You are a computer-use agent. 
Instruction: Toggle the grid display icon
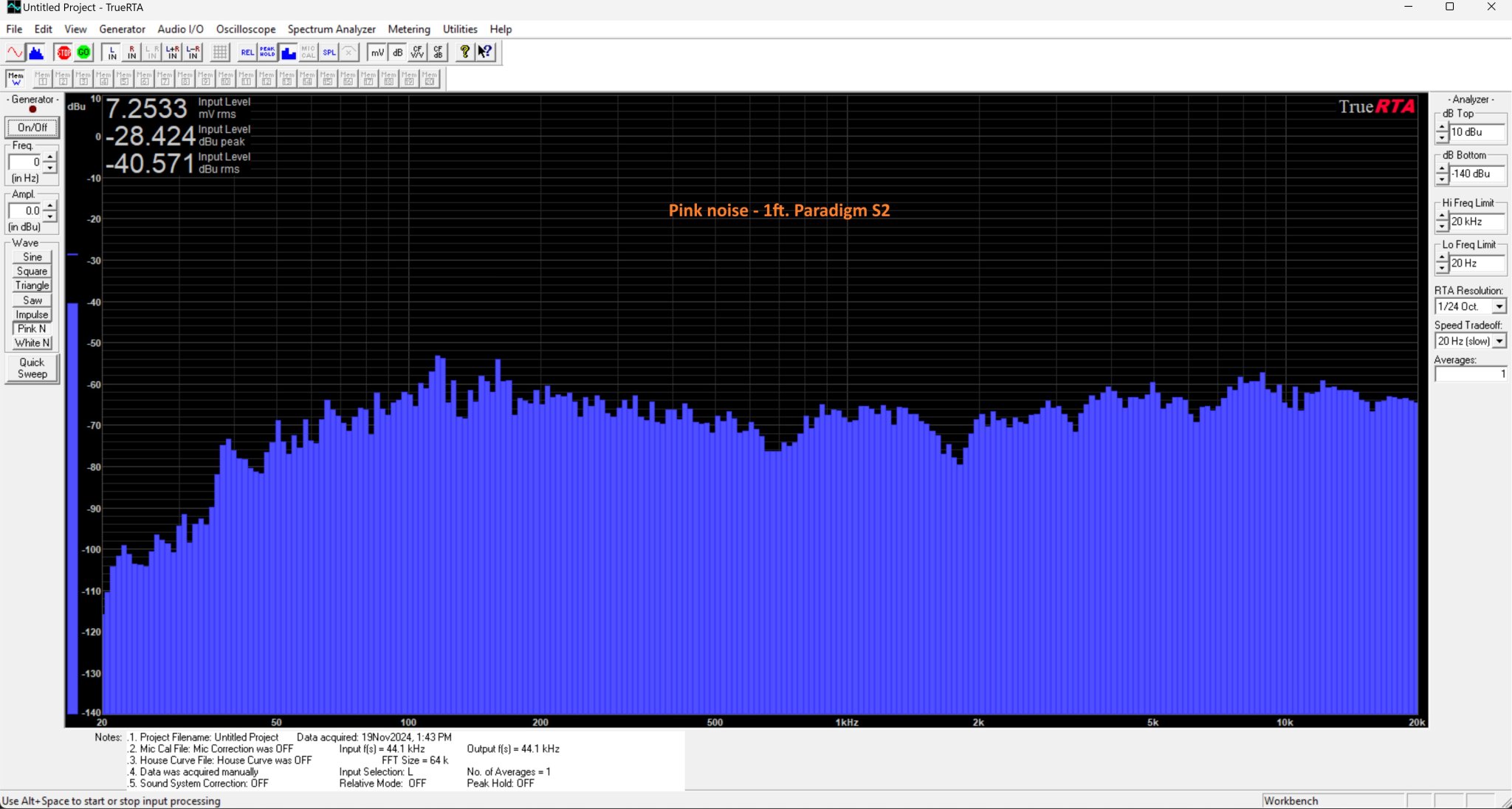tap(220, 52)
